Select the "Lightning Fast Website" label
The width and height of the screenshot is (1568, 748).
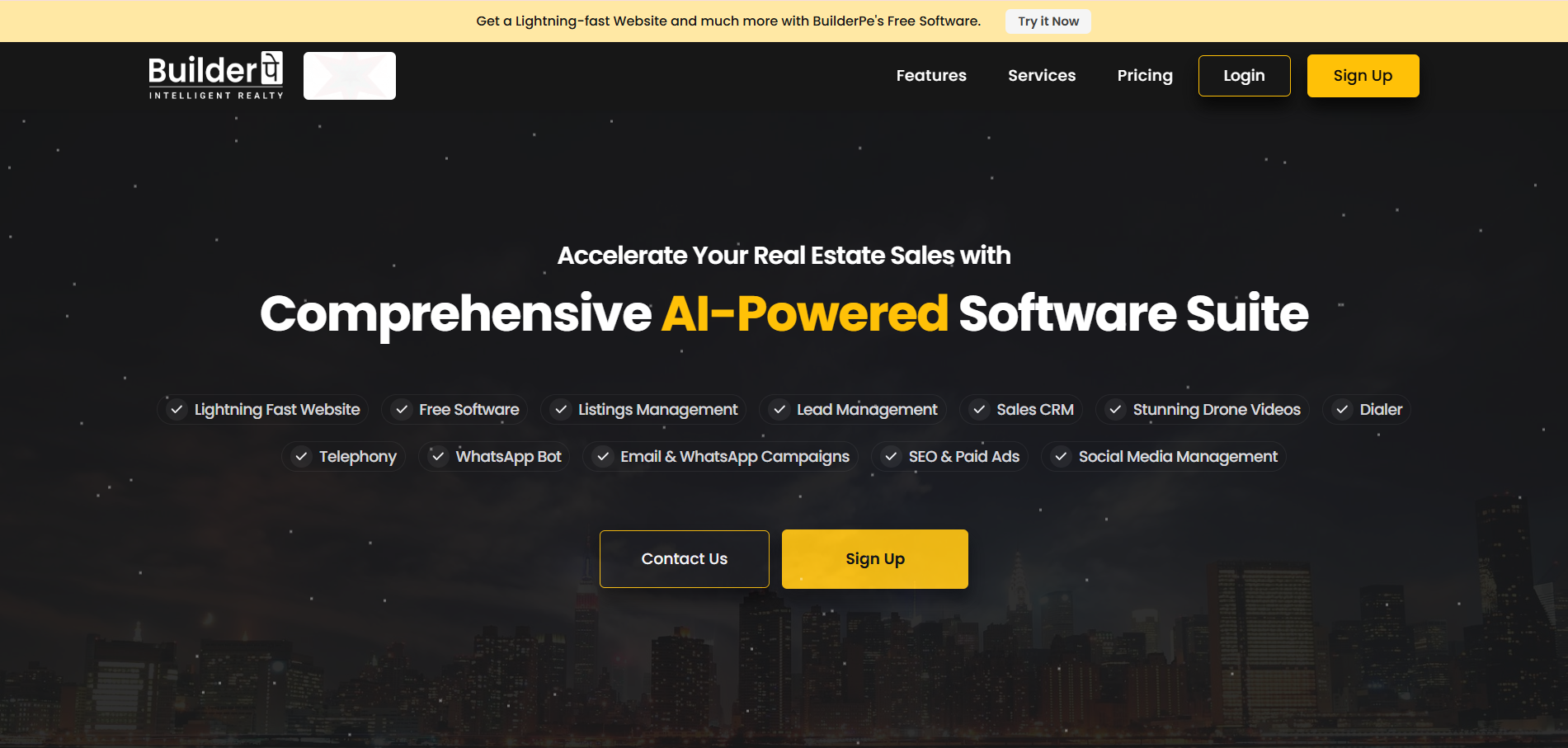coord(277,410)
